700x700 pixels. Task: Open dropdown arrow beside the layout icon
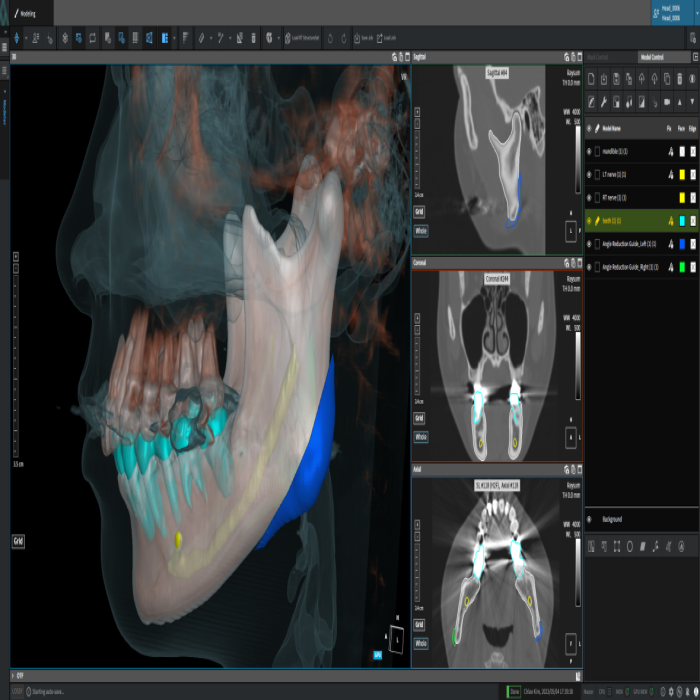pyautogui.click(x=175, y=38)
